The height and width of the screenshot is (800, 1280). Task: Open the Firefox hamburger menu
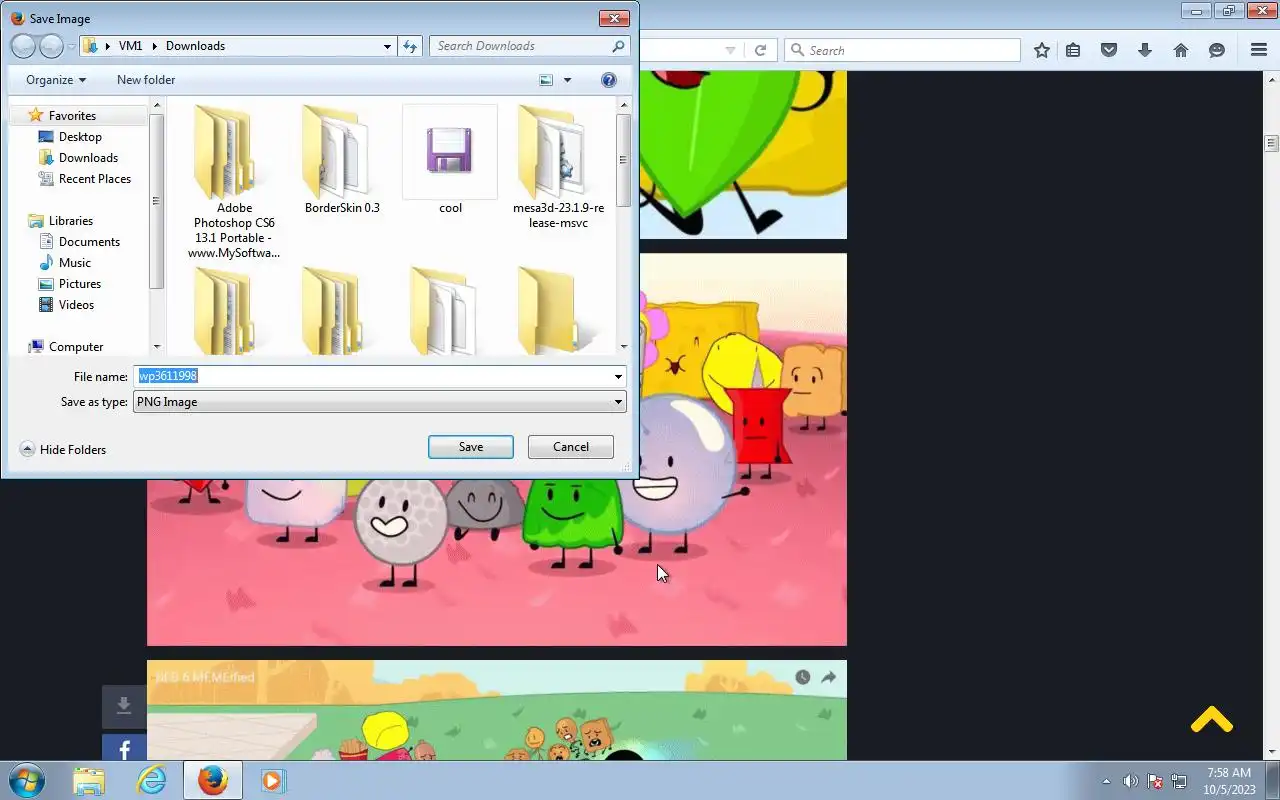pyautogui.click(x=1259, y=50)
